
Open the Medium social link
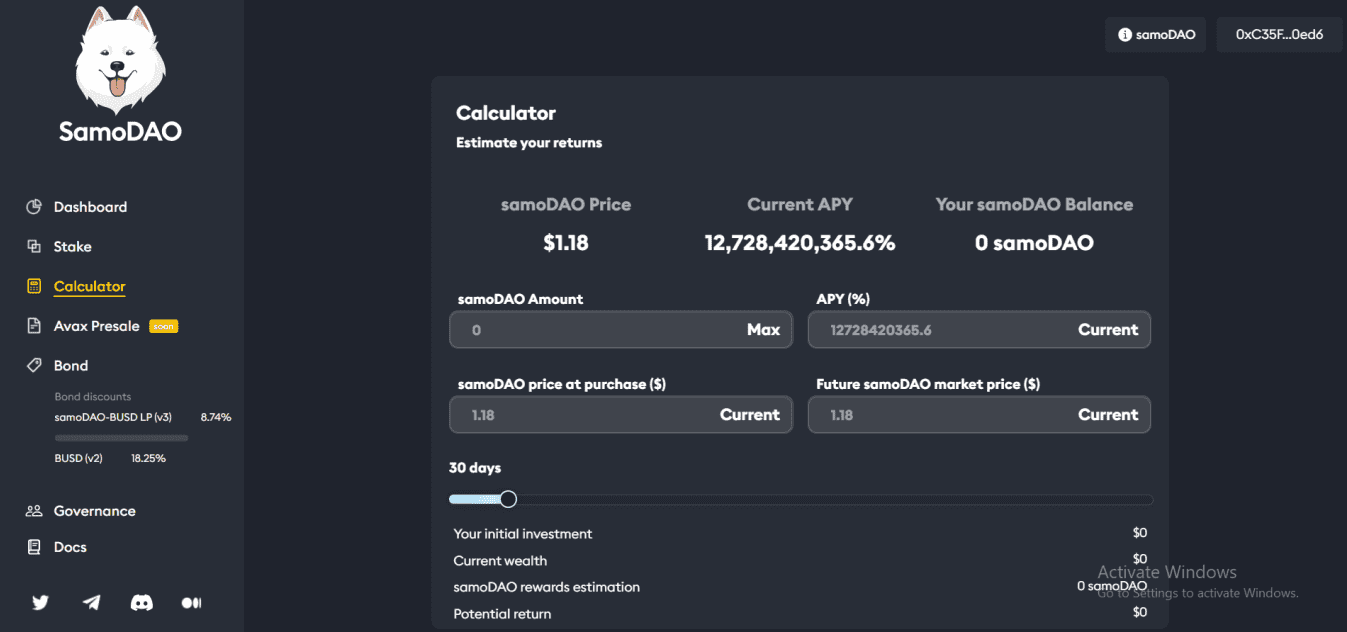[191, 602]
